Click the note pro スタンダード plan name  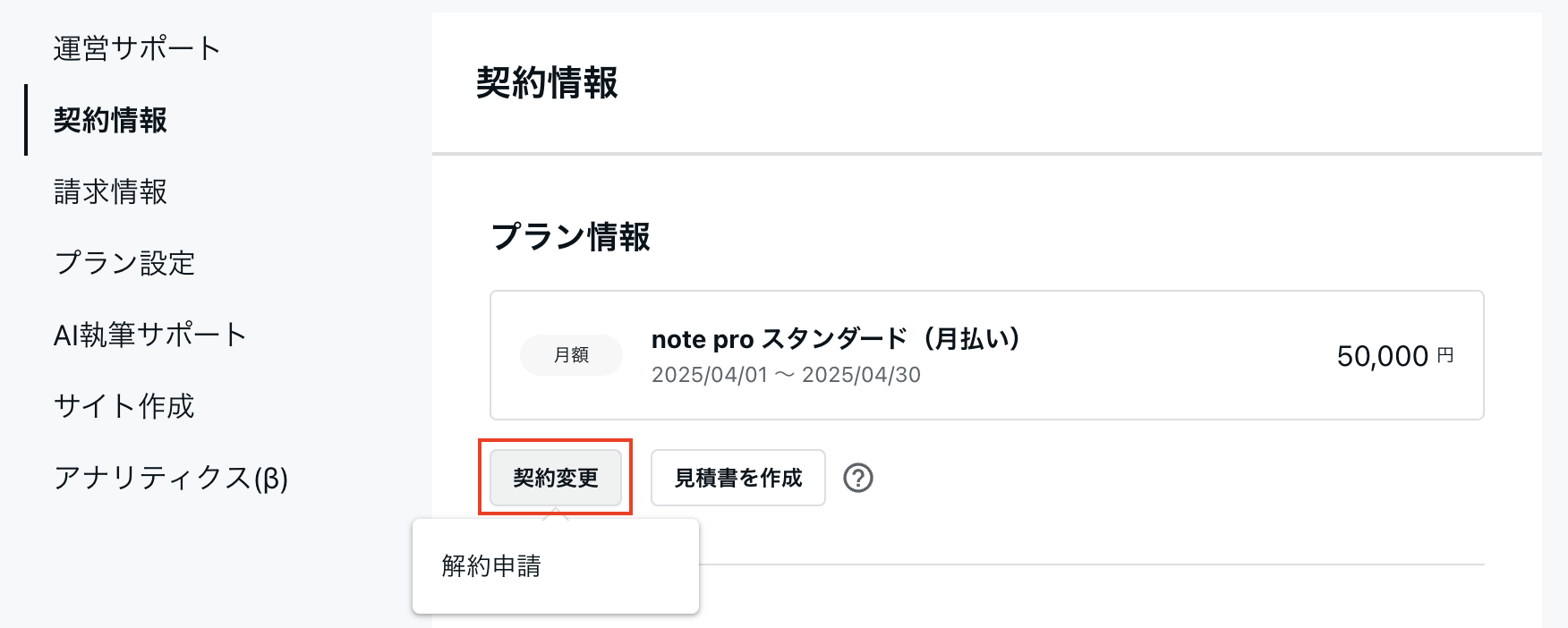(836, 339)
